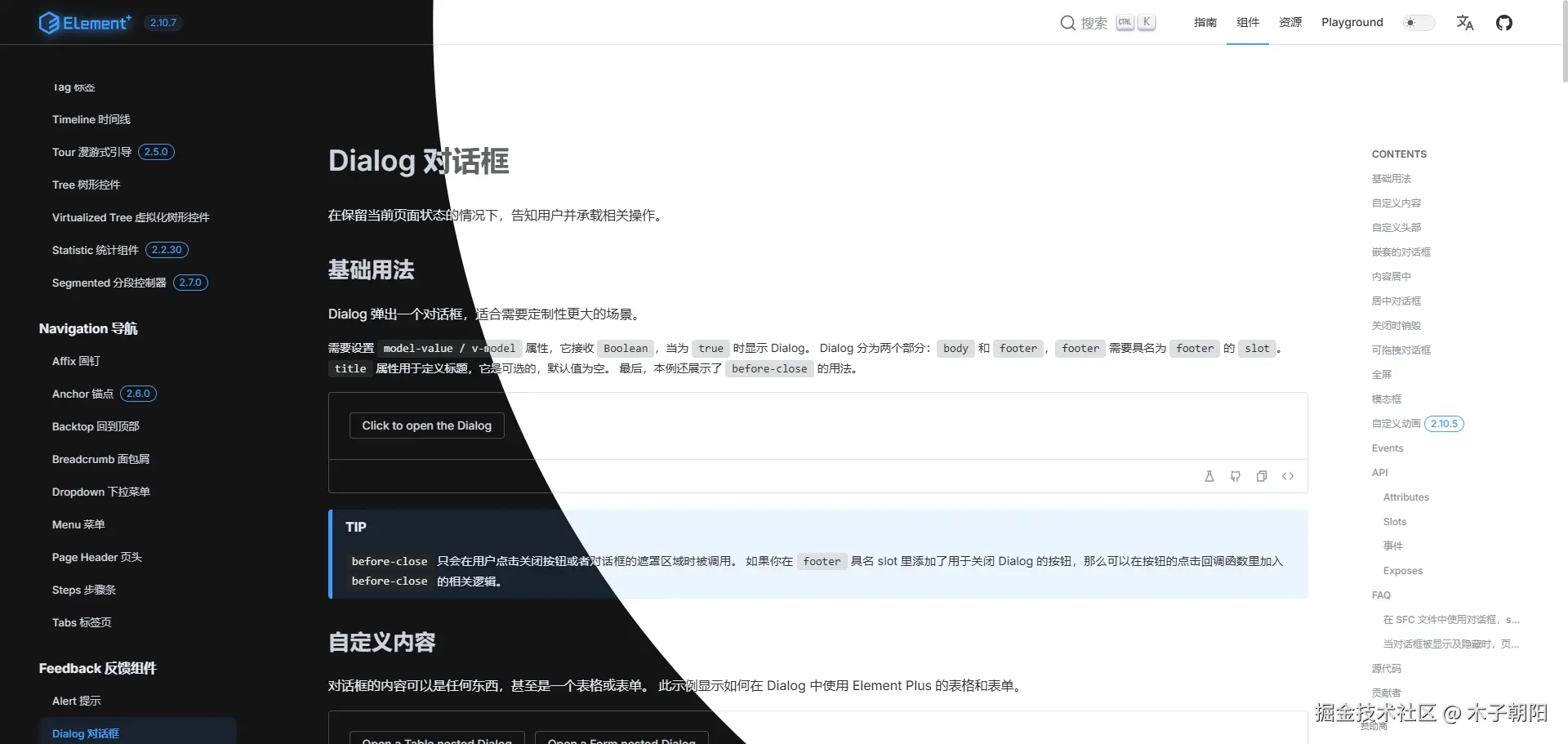Open Breadcrumb 面包屑 in sidebar

(x=101, y=459)
